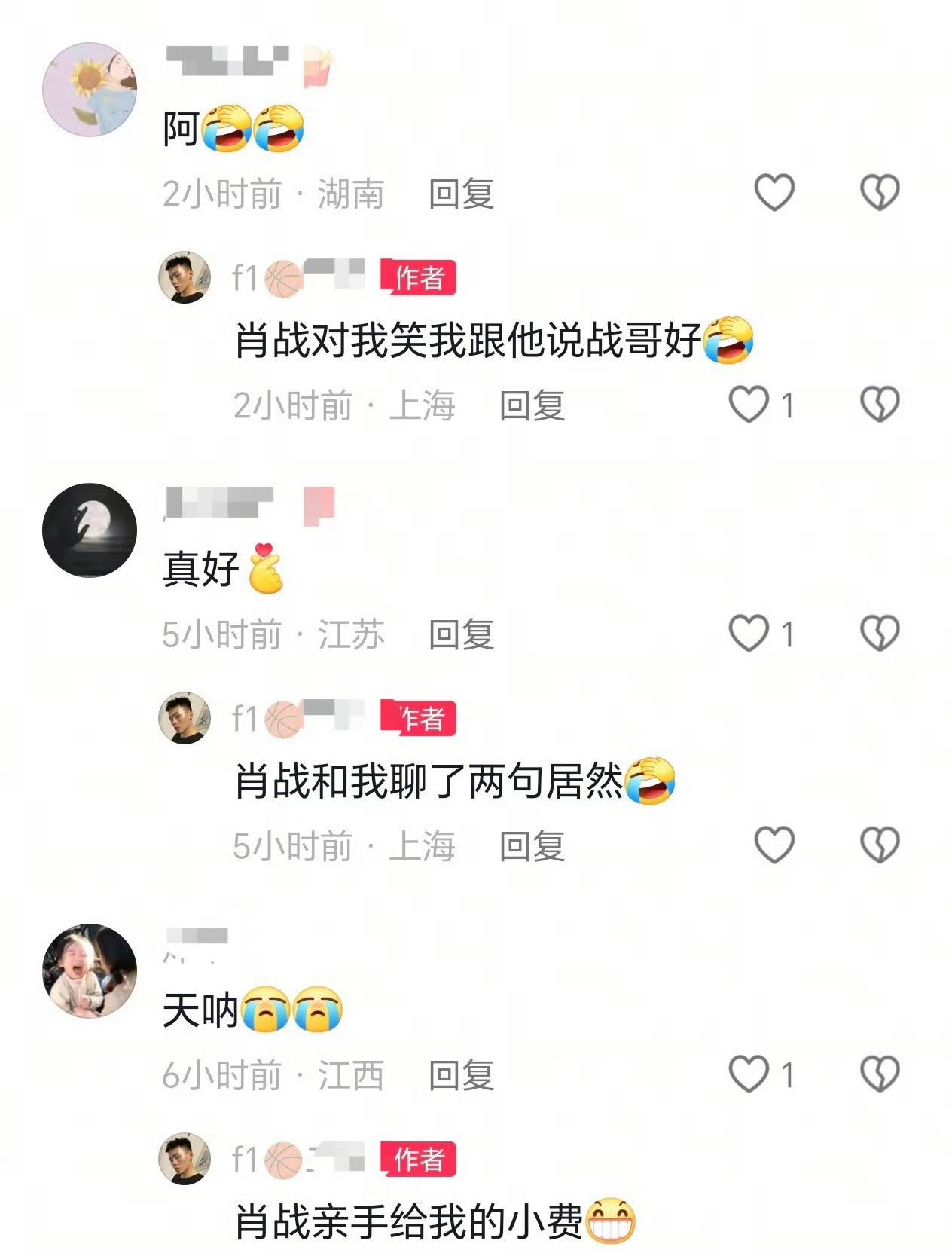Image resolution: width=952 pixels, height=1253 pixels.
Task: Like author's reply 肖战和我聊了两句居然
Action: tap(774, 845)
